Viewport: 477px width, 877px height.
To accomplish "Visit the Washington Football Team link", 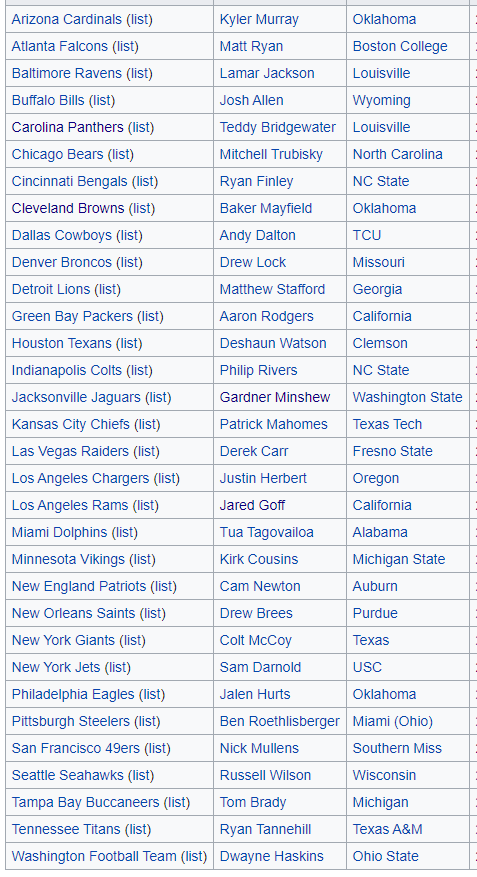I will coord(94,856).
